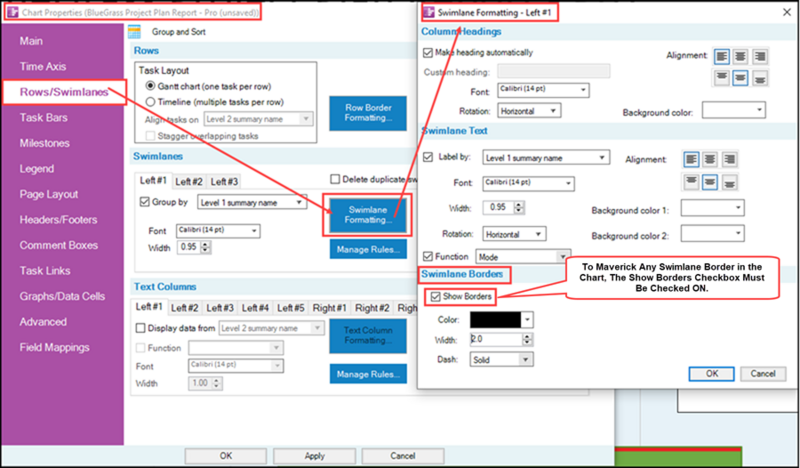Open the Milestones page
Image resolution: width=800 pixels, height=468 pixels.
[x=44, y=143]
